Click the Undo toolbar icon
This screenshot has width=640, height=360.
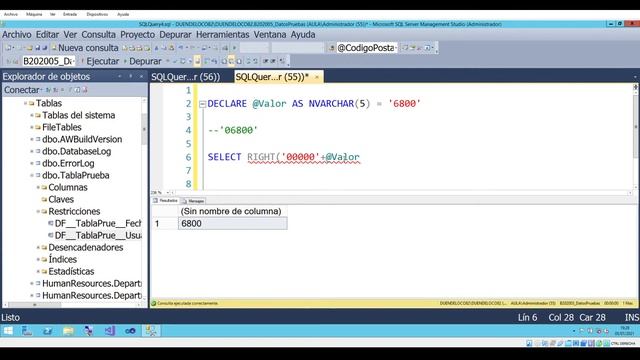pyautogui.click(x=181, y=48)
